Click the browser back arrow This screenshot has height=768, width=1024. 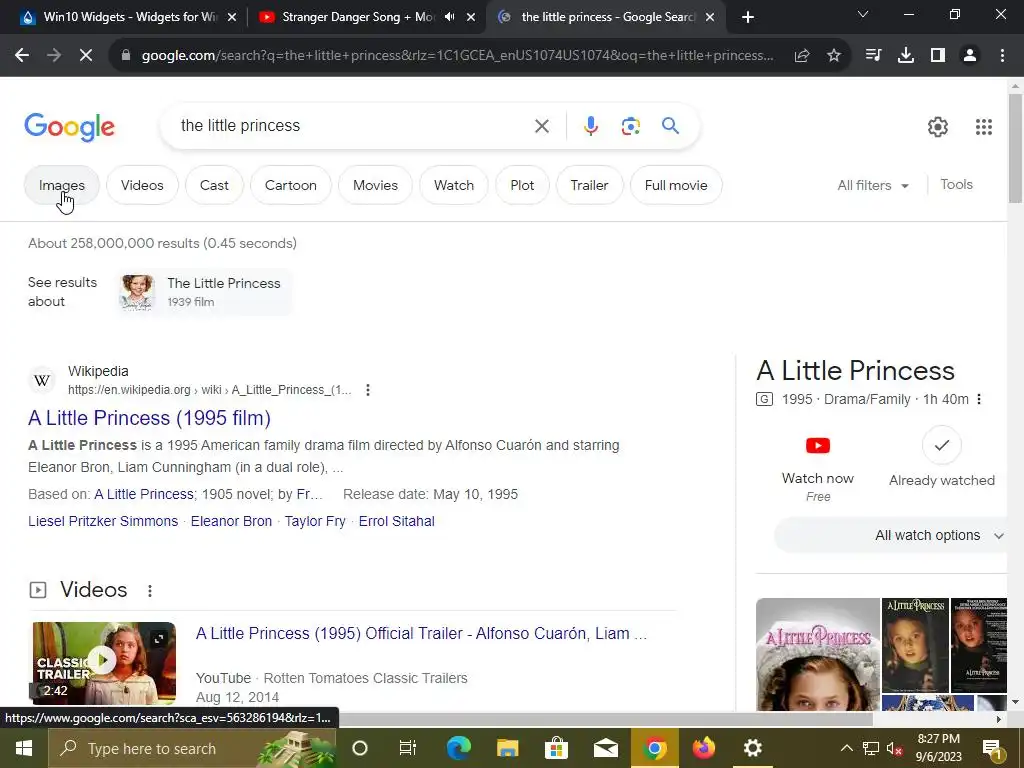(x=22, y=56)
